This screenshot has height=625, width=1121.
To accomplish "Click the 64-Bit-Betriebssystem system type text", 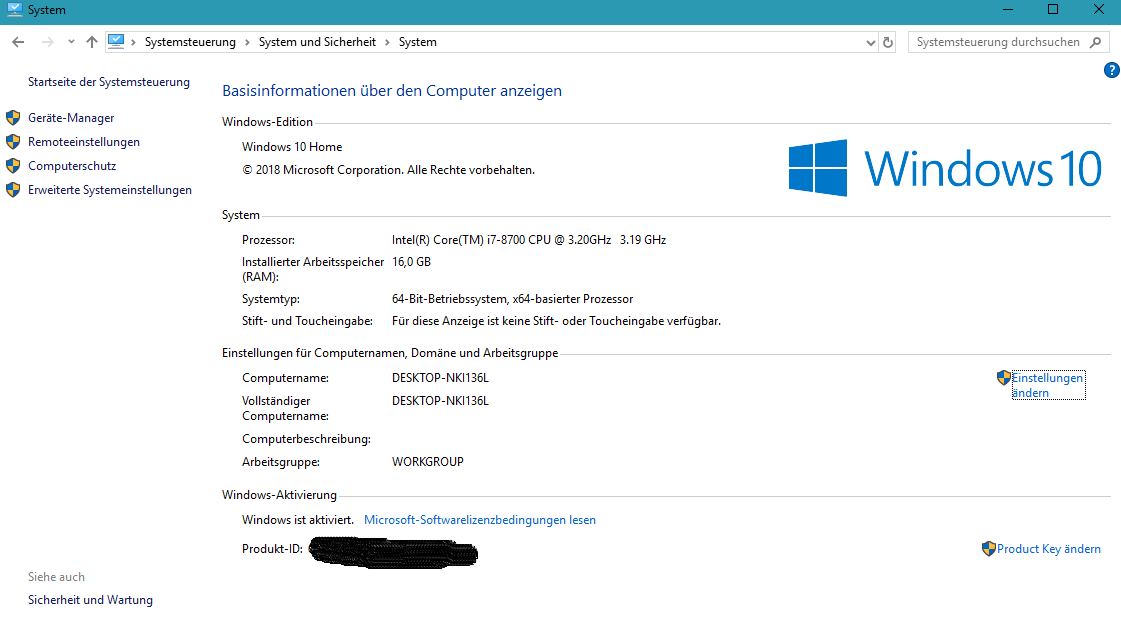I will [513, 300].
